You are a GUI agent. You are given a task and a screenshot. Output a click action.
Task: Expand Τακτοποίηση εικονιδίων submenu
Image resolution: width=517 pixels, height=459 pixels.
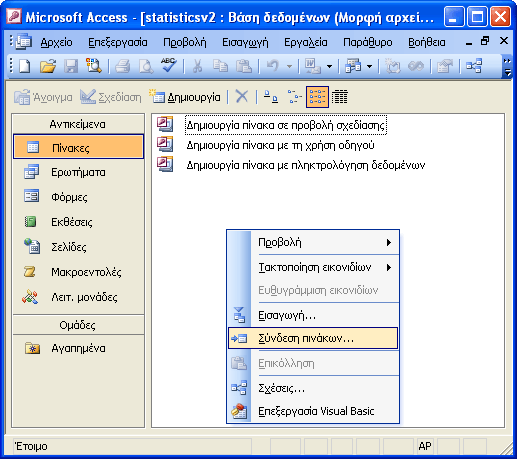pos(389,267)
